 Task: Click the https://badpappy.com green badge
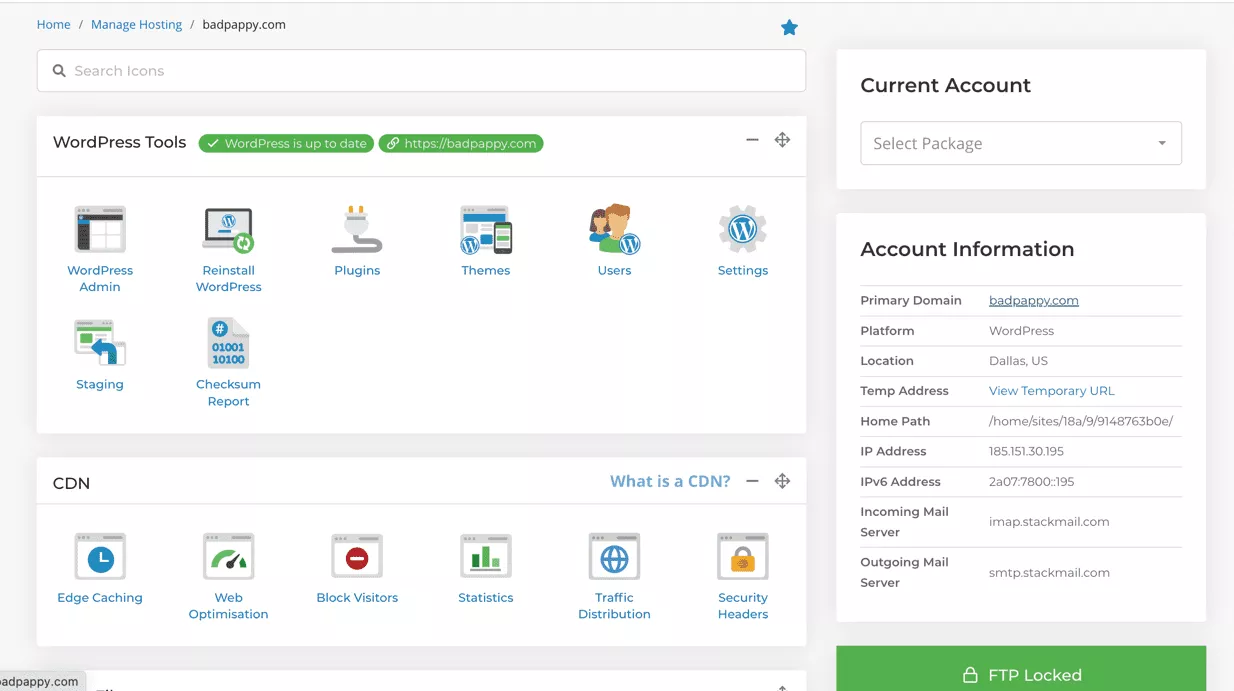coord(461,143)
